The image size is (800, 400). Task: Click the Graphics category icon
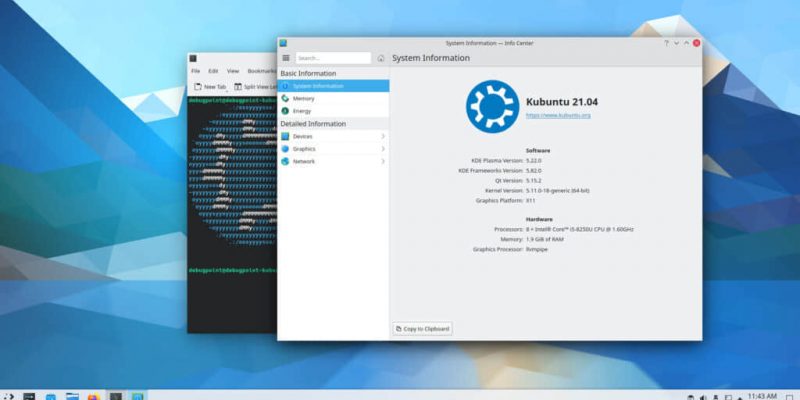pos(285,149)
